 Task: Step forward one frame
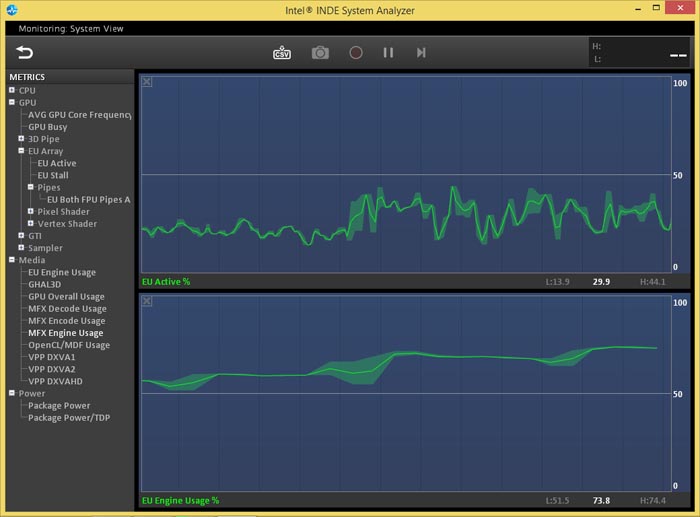[x=421, y=52]
